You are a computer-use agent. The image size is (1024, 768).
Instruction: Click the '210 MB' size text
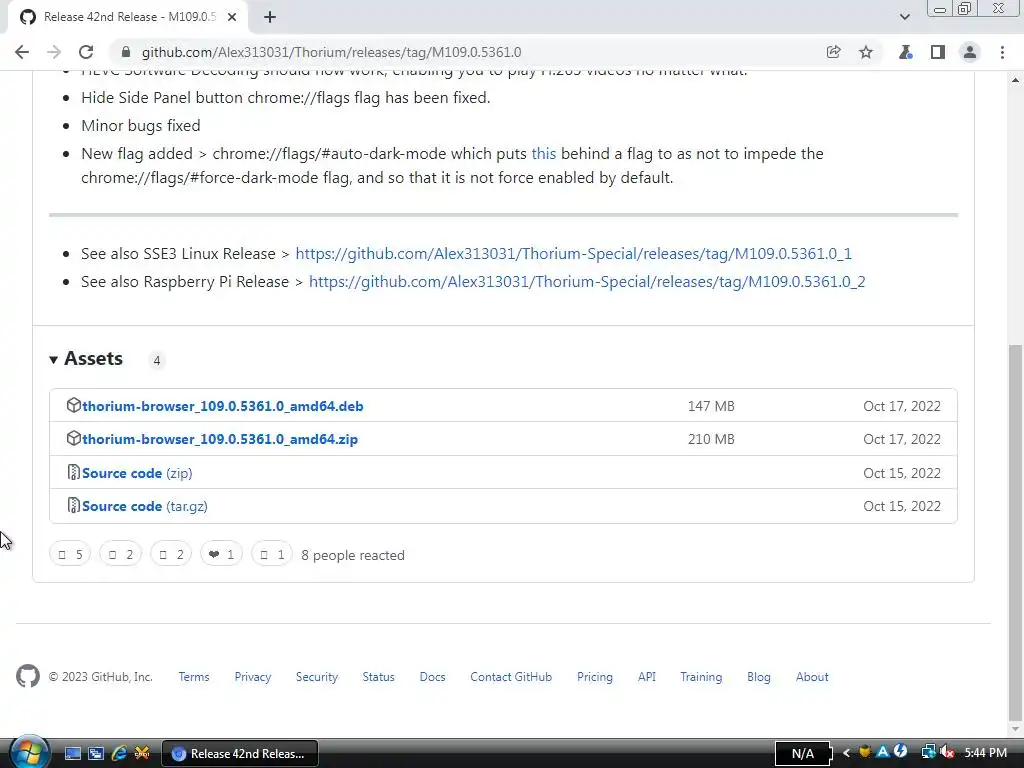pos(711,440)
